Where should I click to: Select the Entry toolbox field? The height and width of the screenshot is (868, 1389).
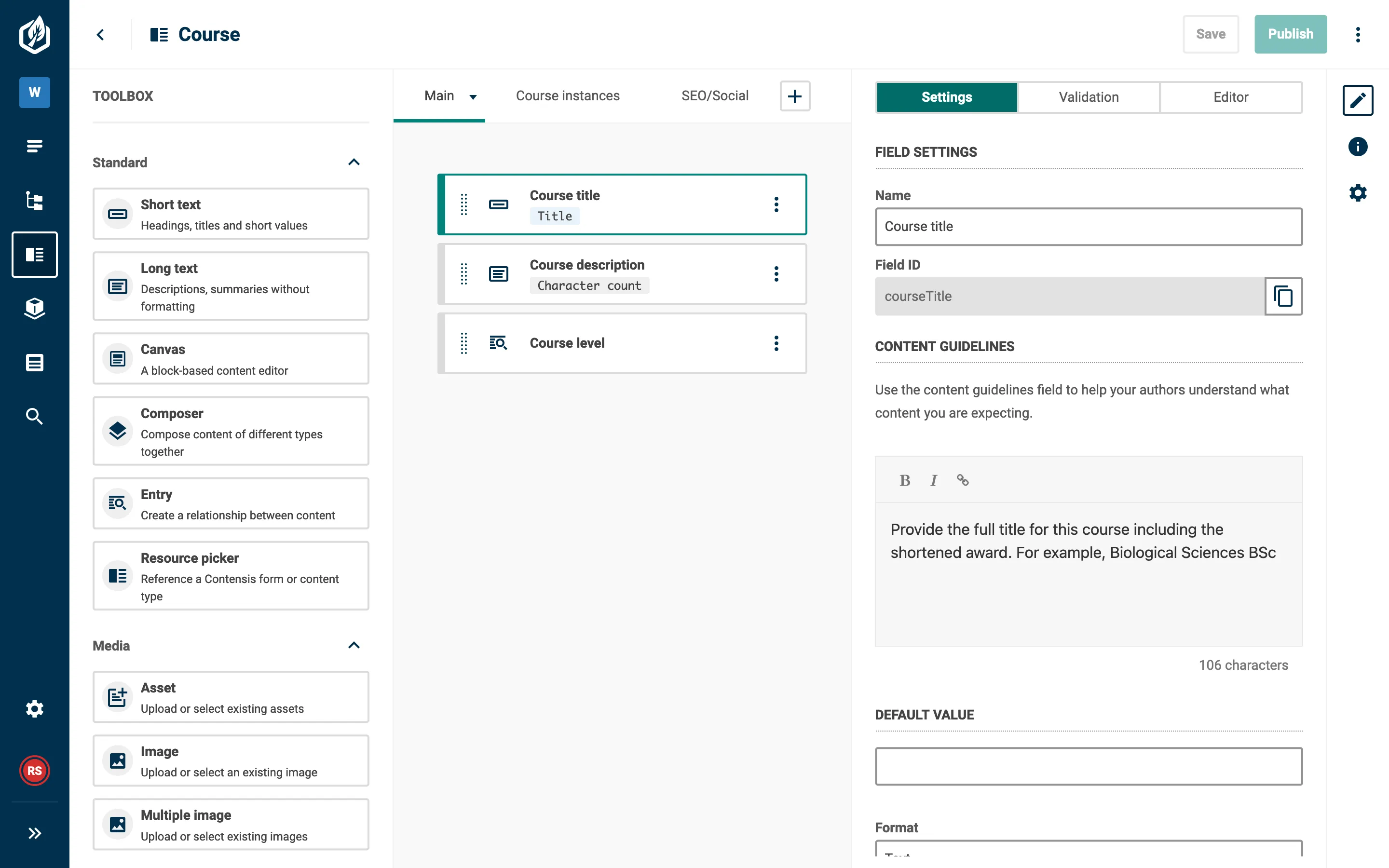(231, 503)
